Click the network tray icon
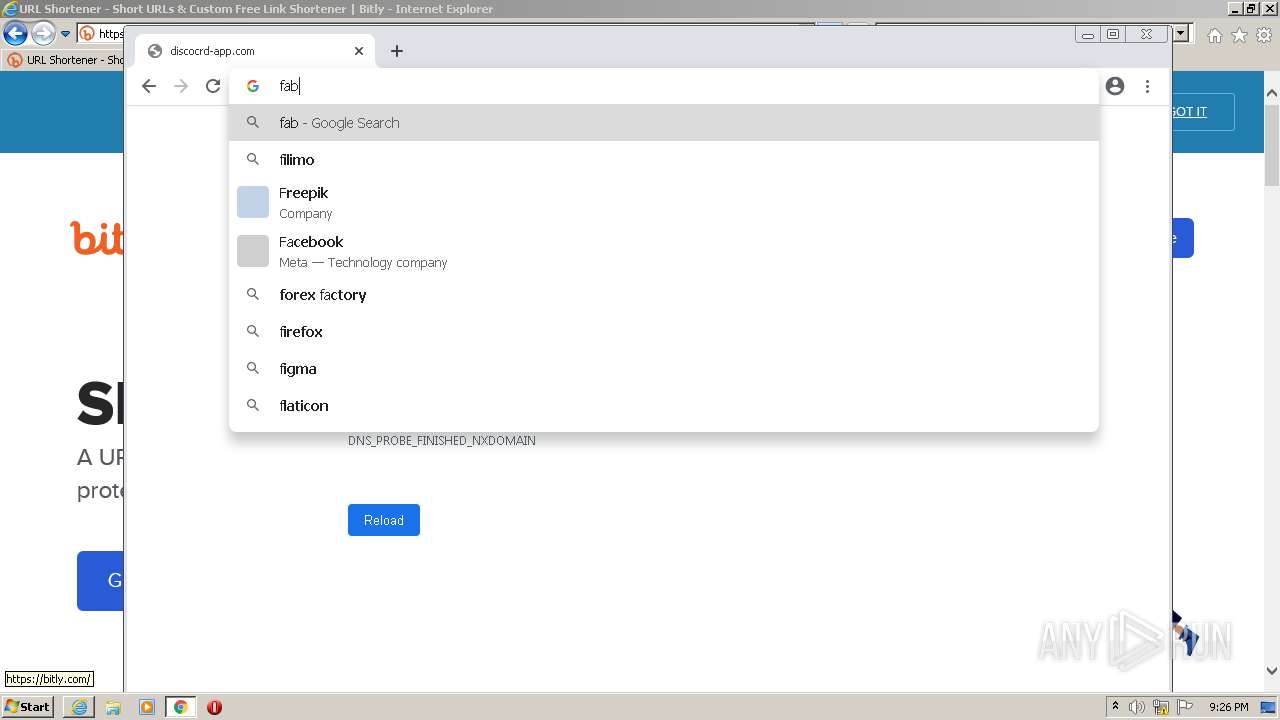This screenshot has width=1280, height=720. (x=1161, y=707)
